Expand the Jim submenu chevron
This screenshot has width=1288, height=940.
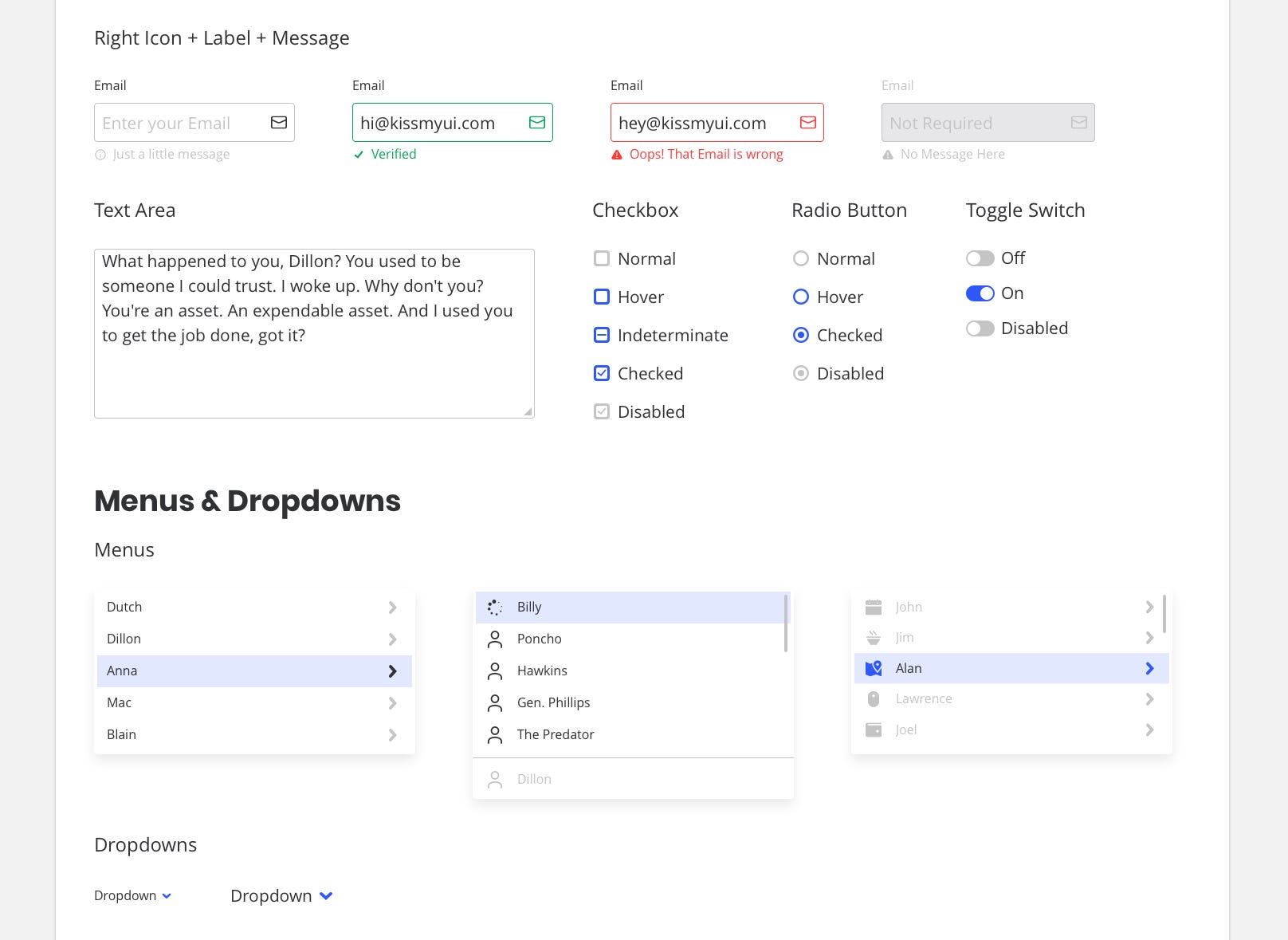(x=1149, y=638)
